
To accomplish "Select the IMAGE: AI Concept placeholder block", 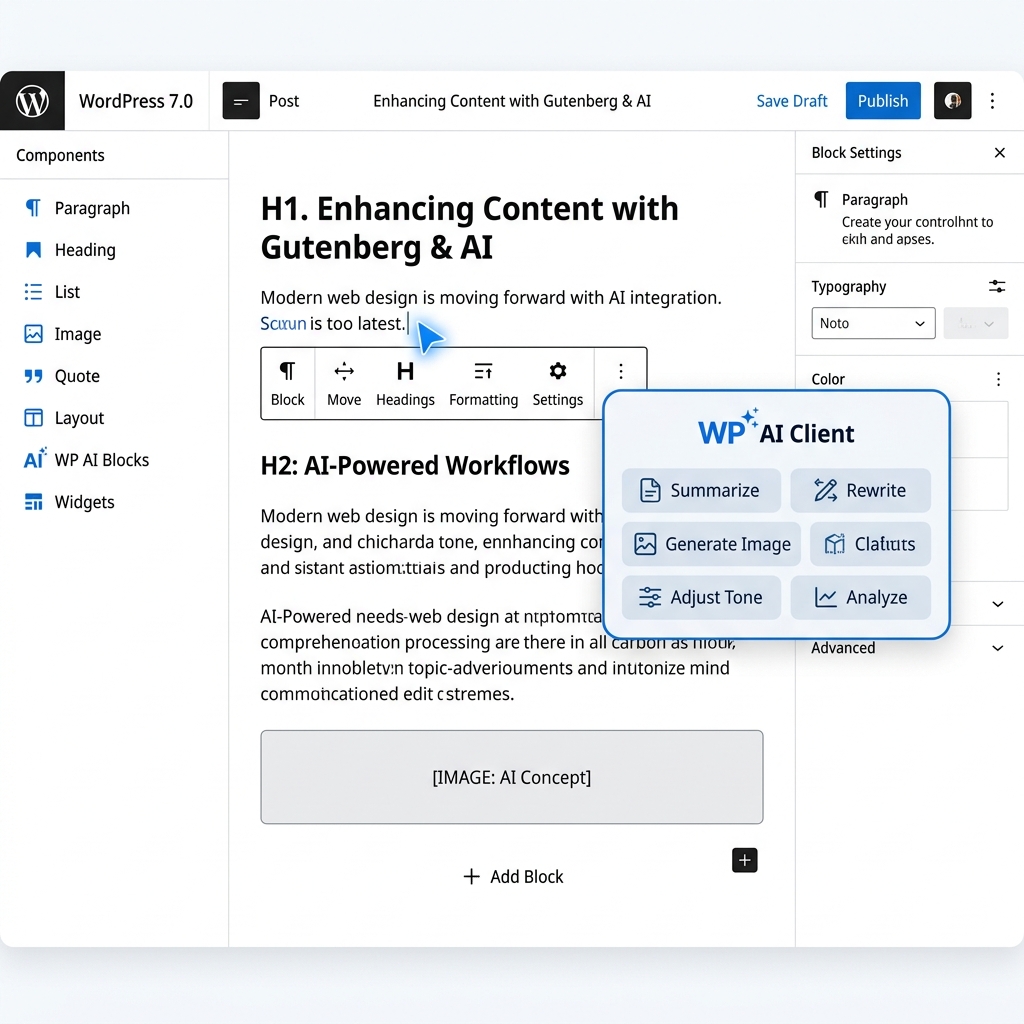I will point(511,777).
